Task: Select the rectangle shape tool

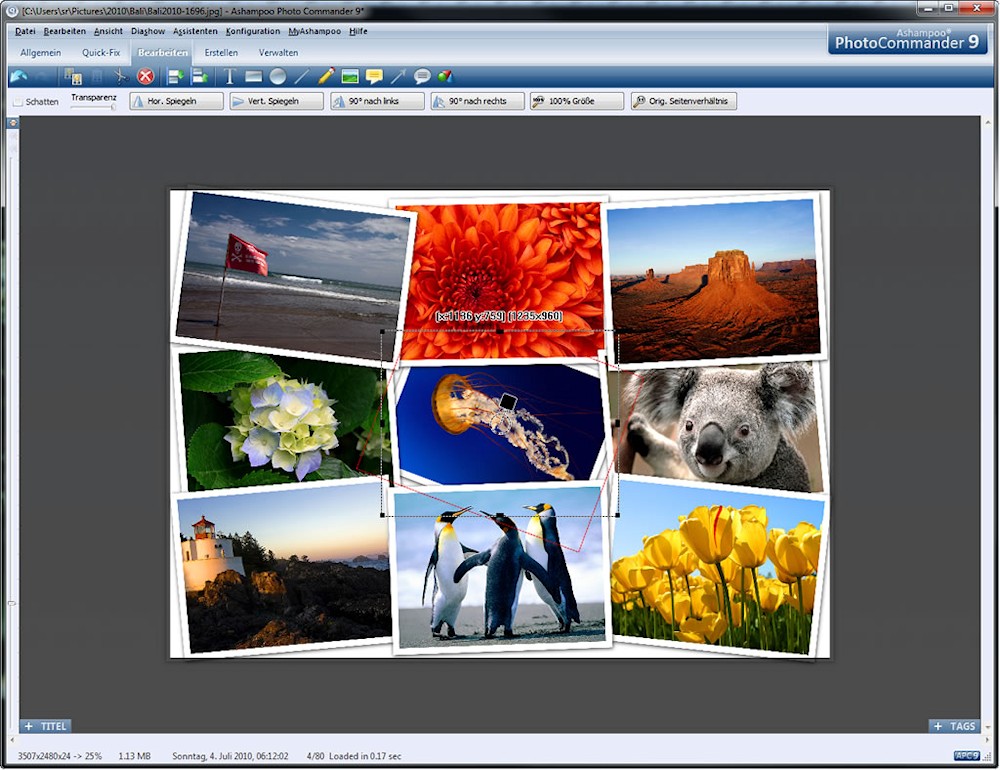Action: 254,76
